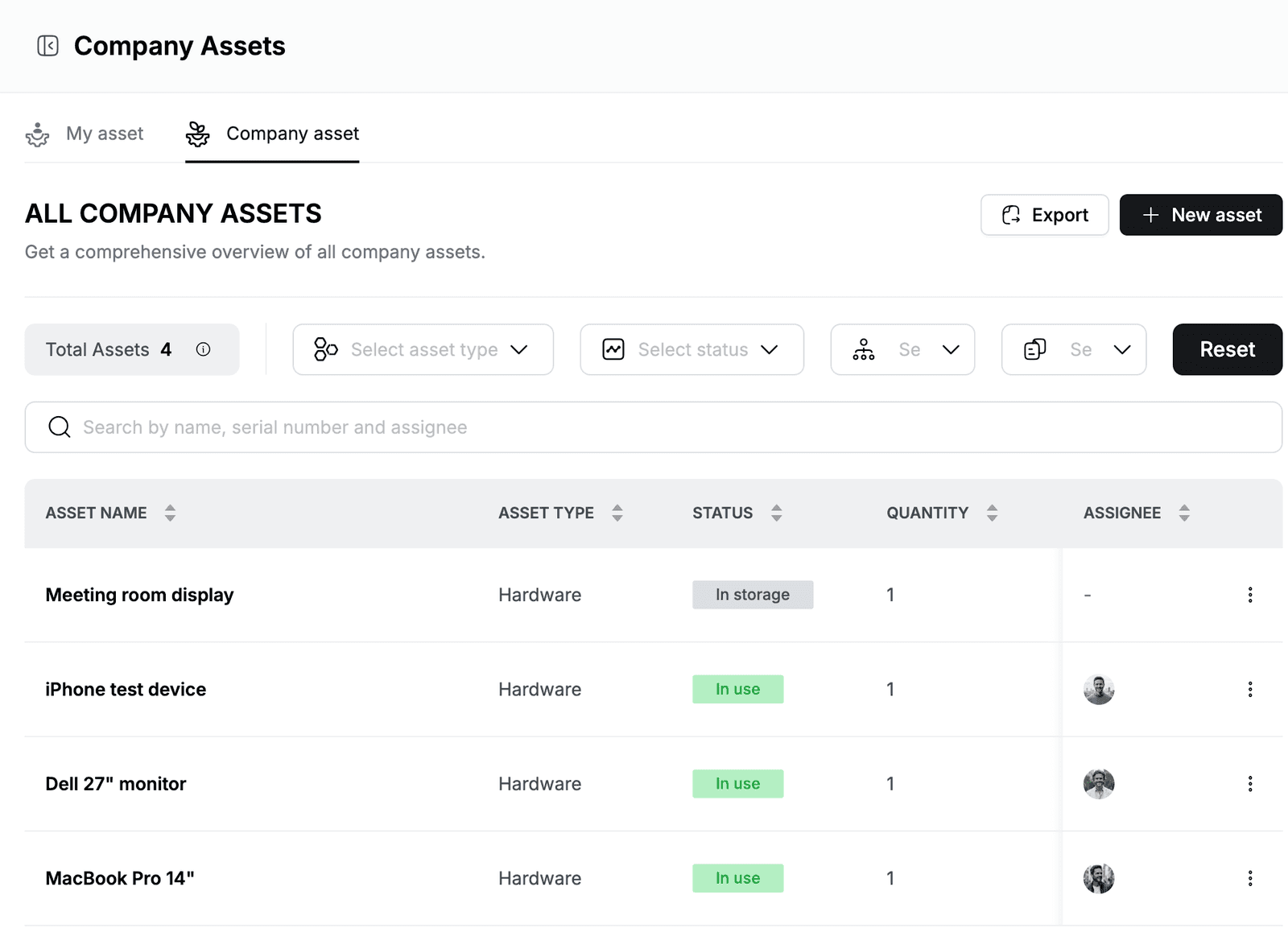Click the Total Assets counter chip
The image size is (1288, 932).
[x=132, y=349]
